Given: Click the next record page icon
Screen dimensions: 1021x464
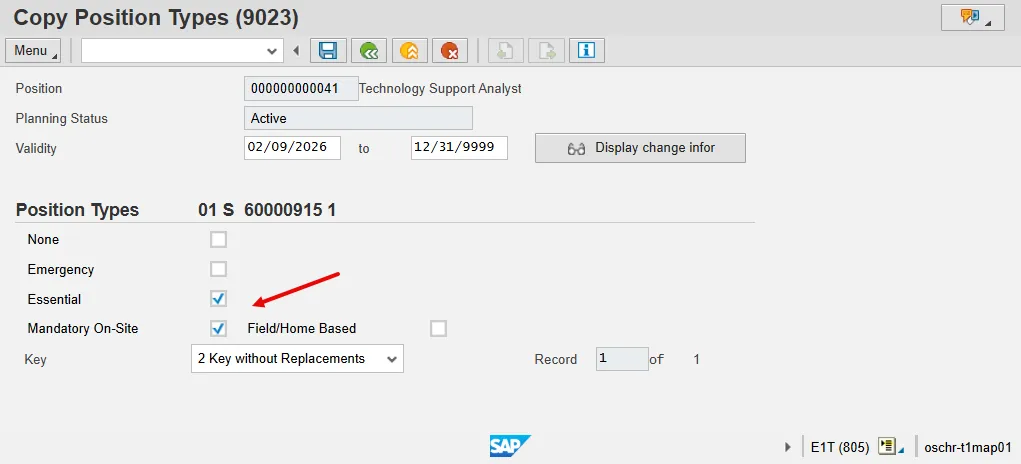Looking at the screenshot, I should [546, 51].
